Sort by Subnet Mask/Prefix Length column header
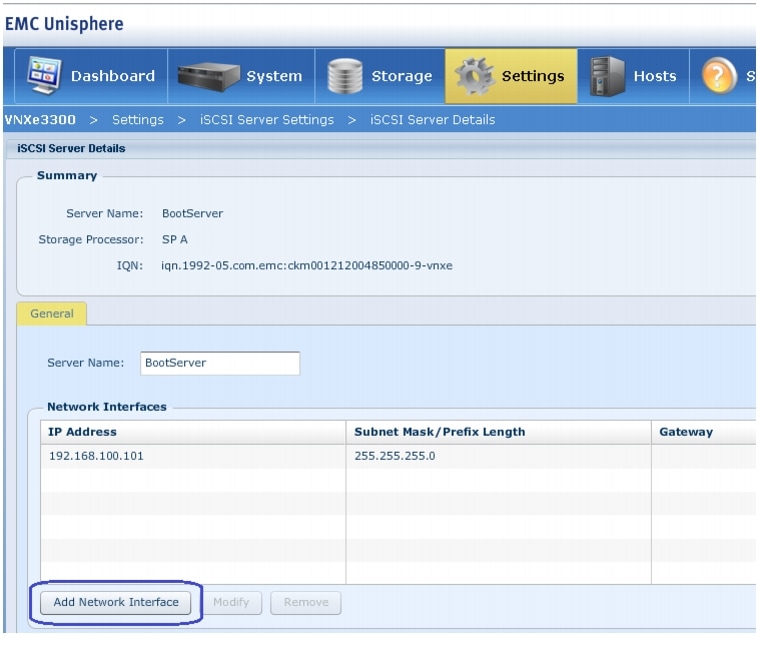The image size is (760, 663). (x=498, y=432)
